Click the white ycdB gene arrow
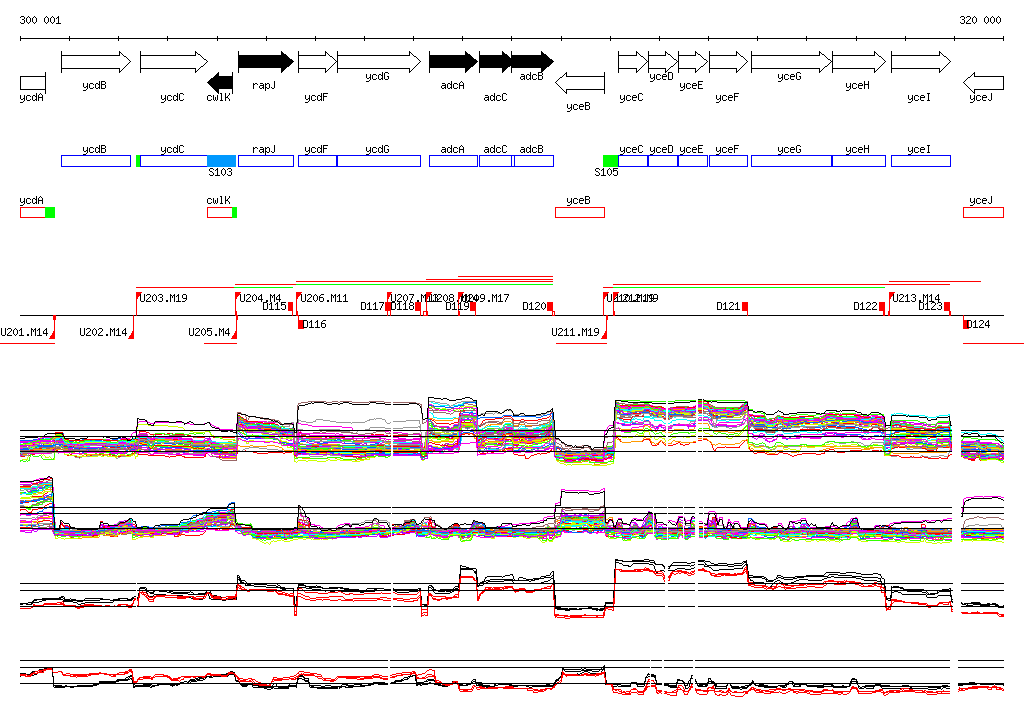The image size is (1024, 714). click(x=96, y=62)
